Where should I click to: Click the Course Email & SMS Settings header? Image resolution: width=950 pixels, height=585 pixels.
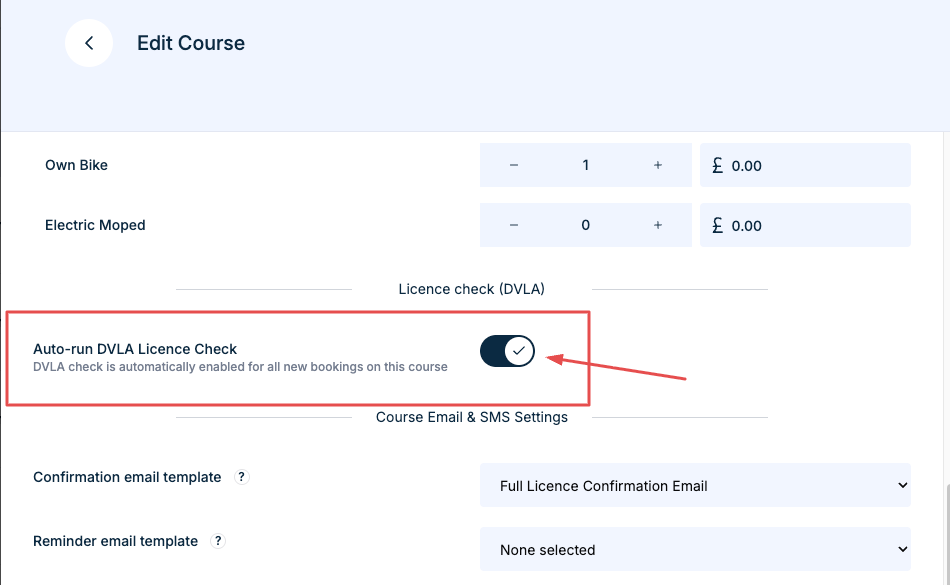tap(472, 417)
